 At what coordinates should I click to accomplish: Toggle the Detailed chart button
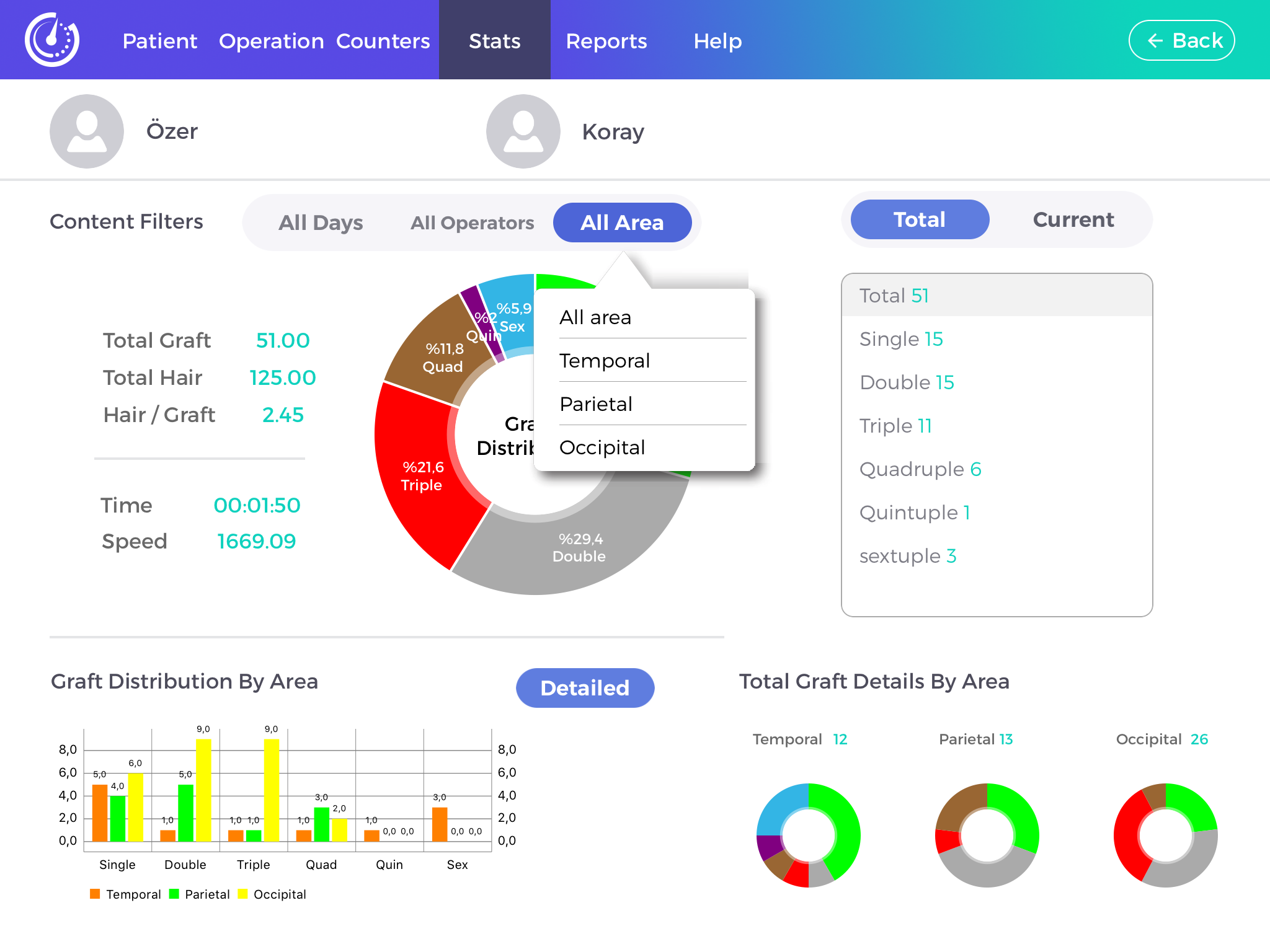(585, 688)
